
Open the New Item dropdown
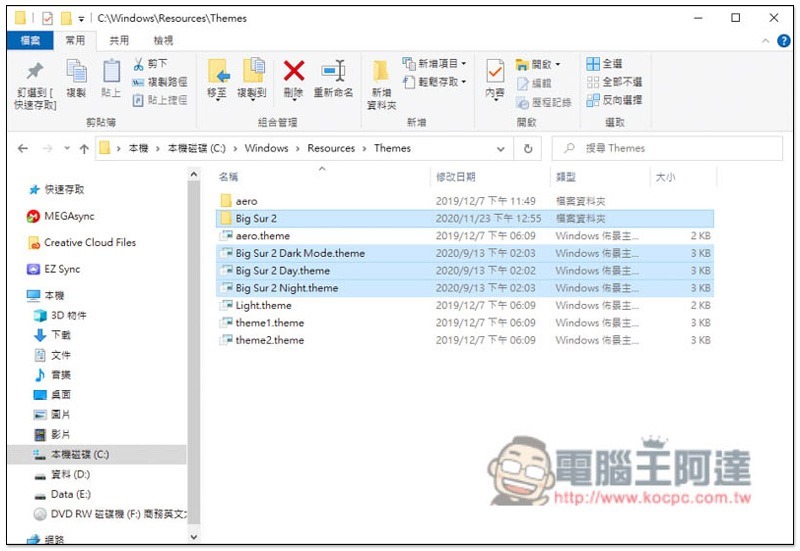point(435,64)
